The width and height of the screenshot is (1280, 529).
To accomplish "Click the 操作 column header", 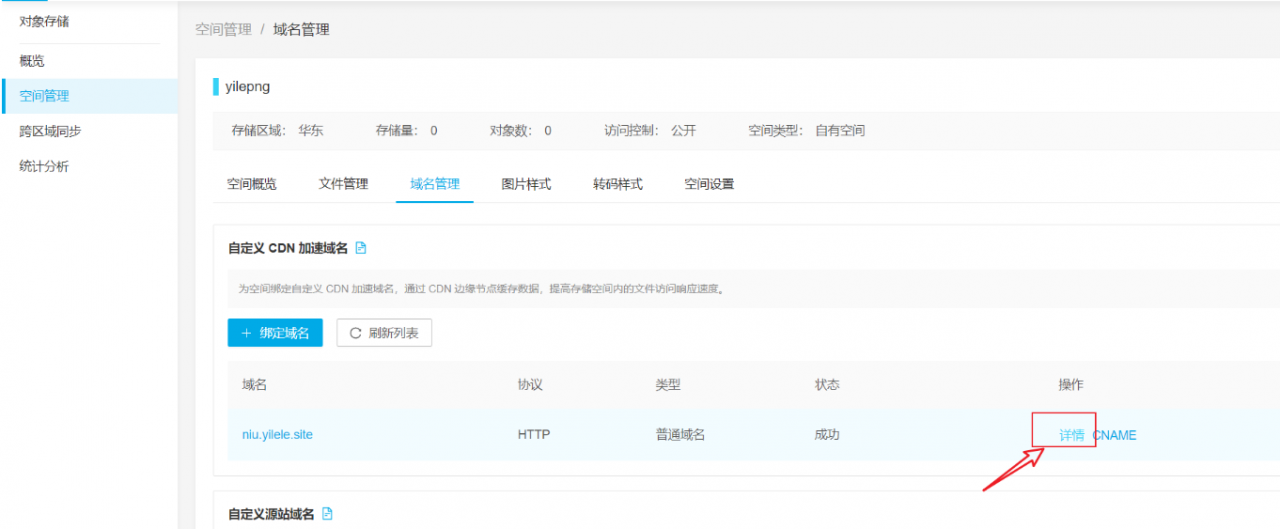I will coord(1071,385).
